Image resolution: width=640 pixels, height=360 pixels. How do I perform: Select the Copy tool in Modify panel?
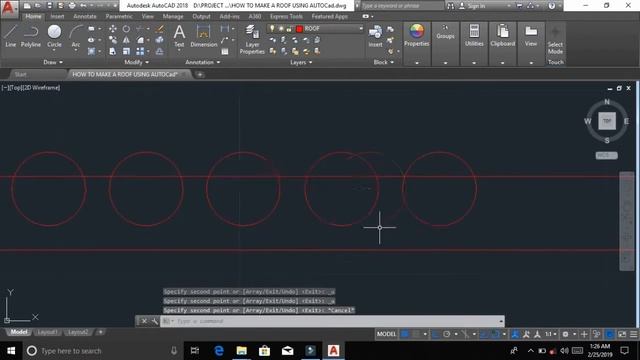(113, 40)
